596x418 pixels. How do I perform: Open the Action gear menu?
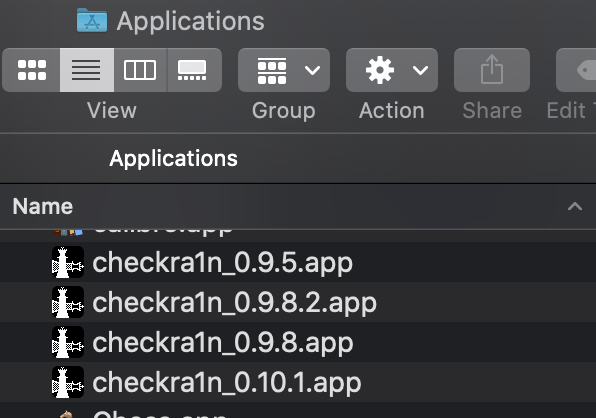[x=392, y=70]
